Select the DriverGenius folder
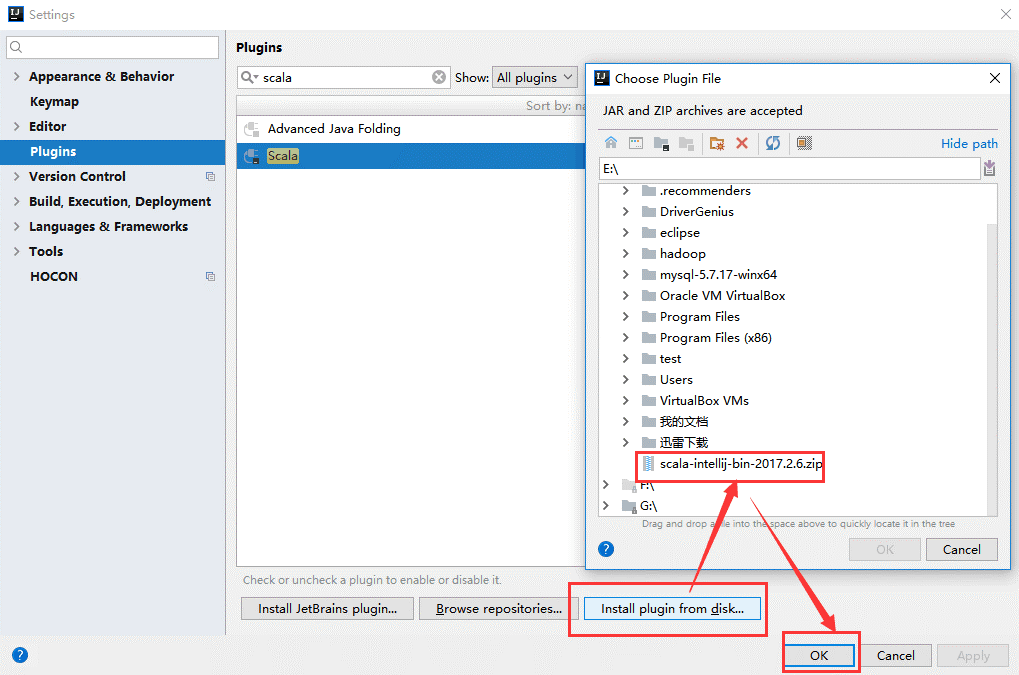Viewport: 1019px width, 675px height. (x=696, y=212)
